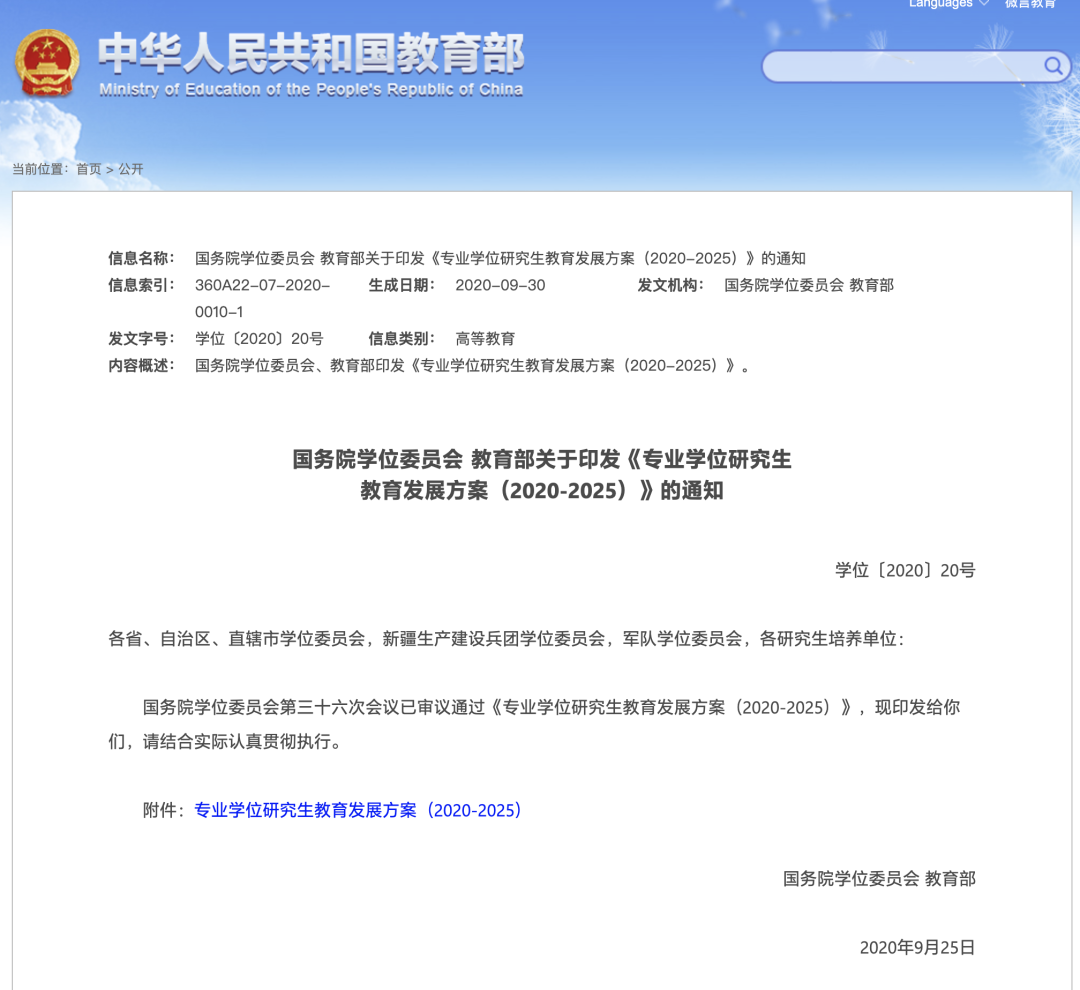The width and height of the screenshot is (1080, 990).
Task: Expand the Languages dropdown
Action: (x=938, y=5)
